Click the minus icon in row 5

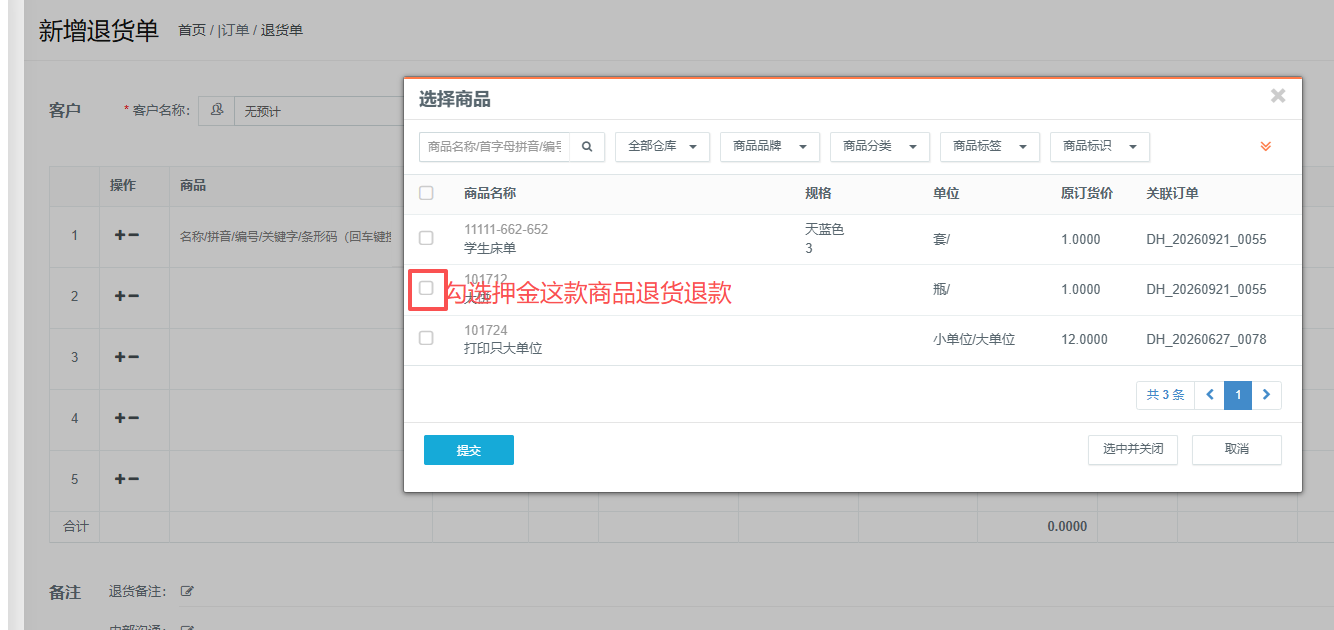pyautogui.click(x=133, y=479)
